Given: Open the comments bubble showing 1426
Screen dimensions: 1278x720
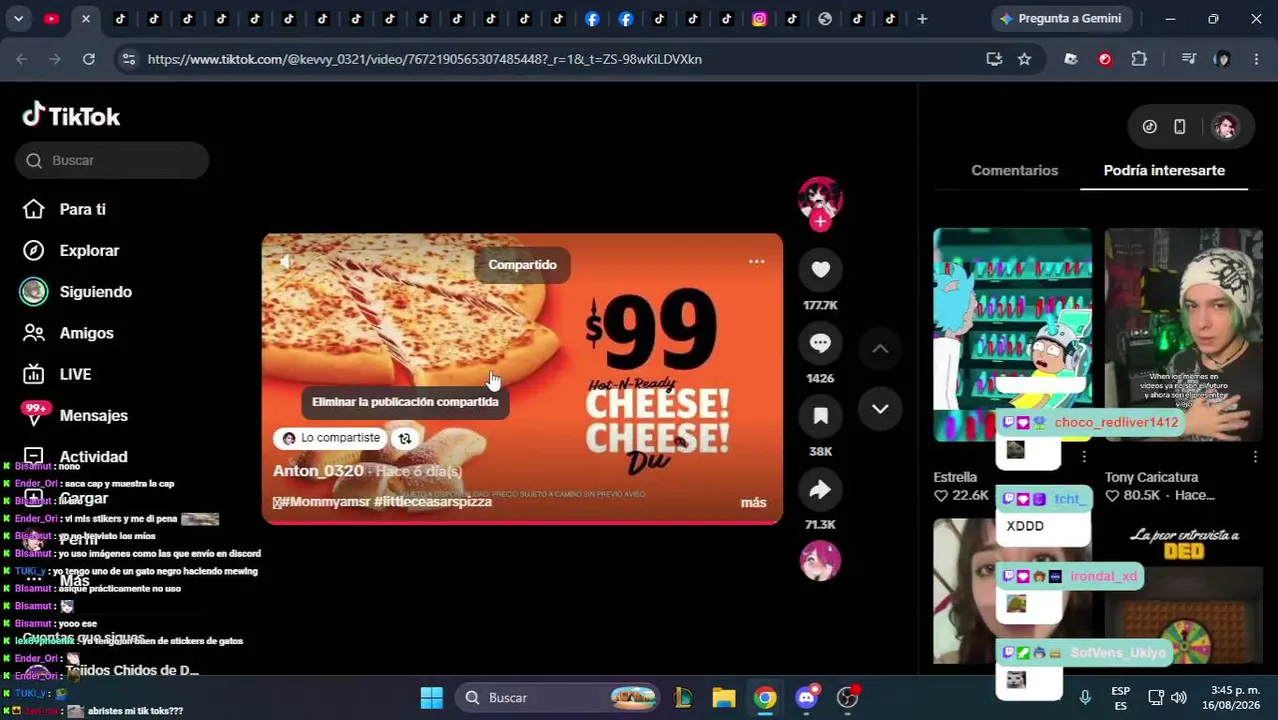Looking at the screenshot, I should (820, 343).
